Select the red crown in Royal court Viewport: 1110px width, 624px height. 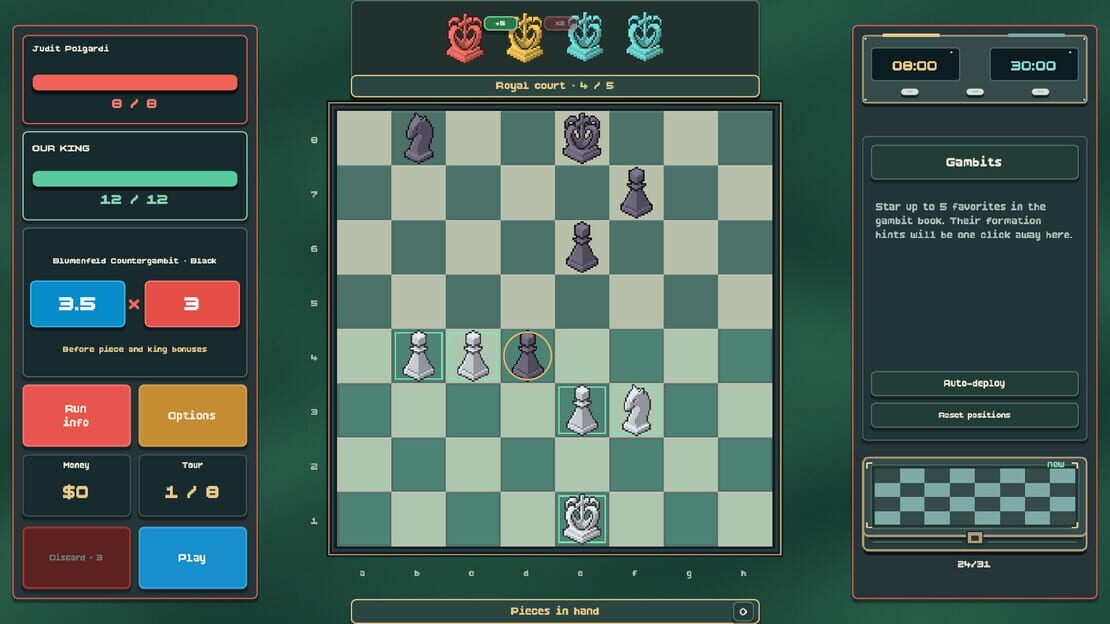[x=464, y=37]
